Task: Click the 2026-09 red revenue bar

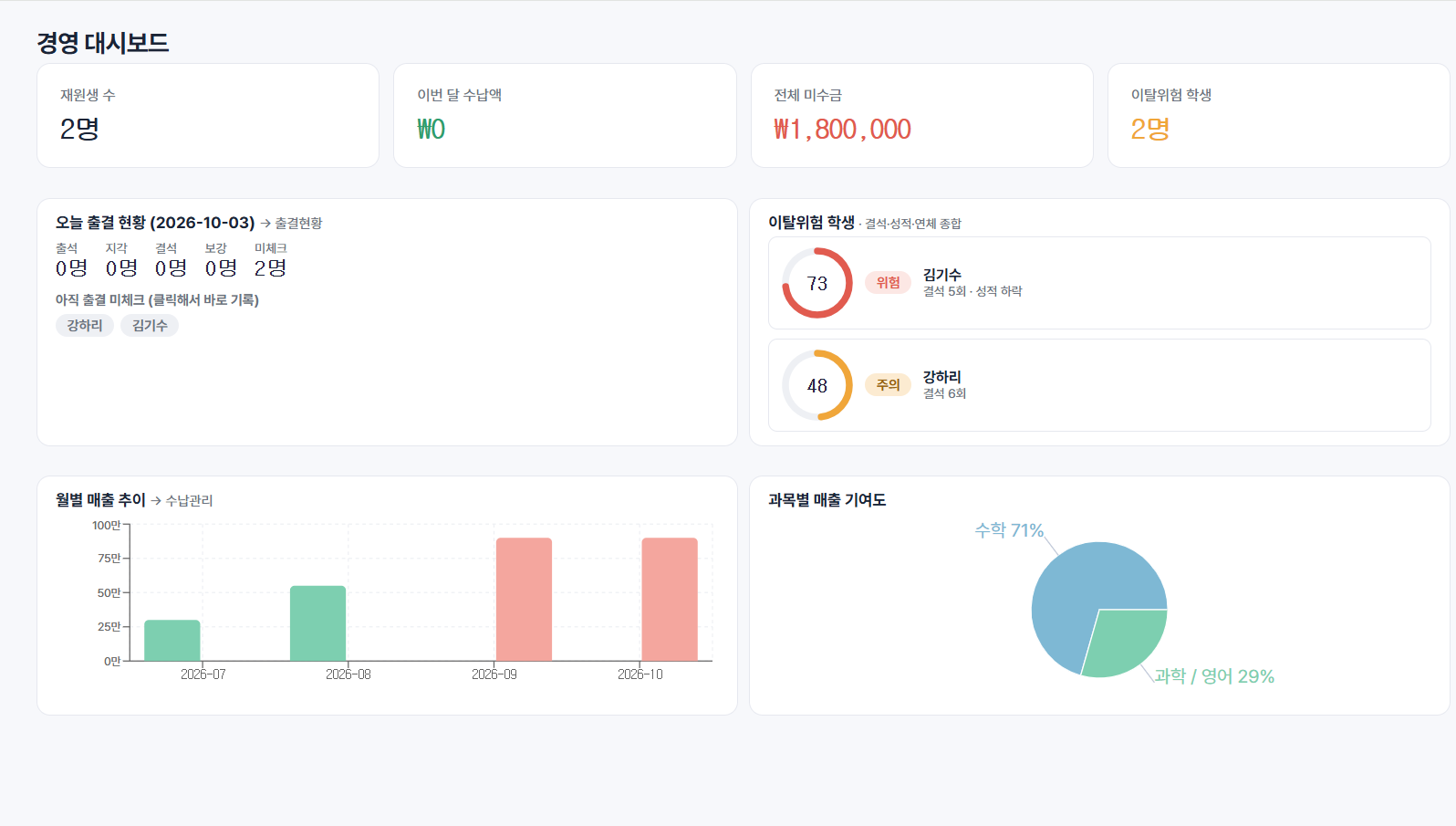Action: pyautogui.click(x=524, y=600)
